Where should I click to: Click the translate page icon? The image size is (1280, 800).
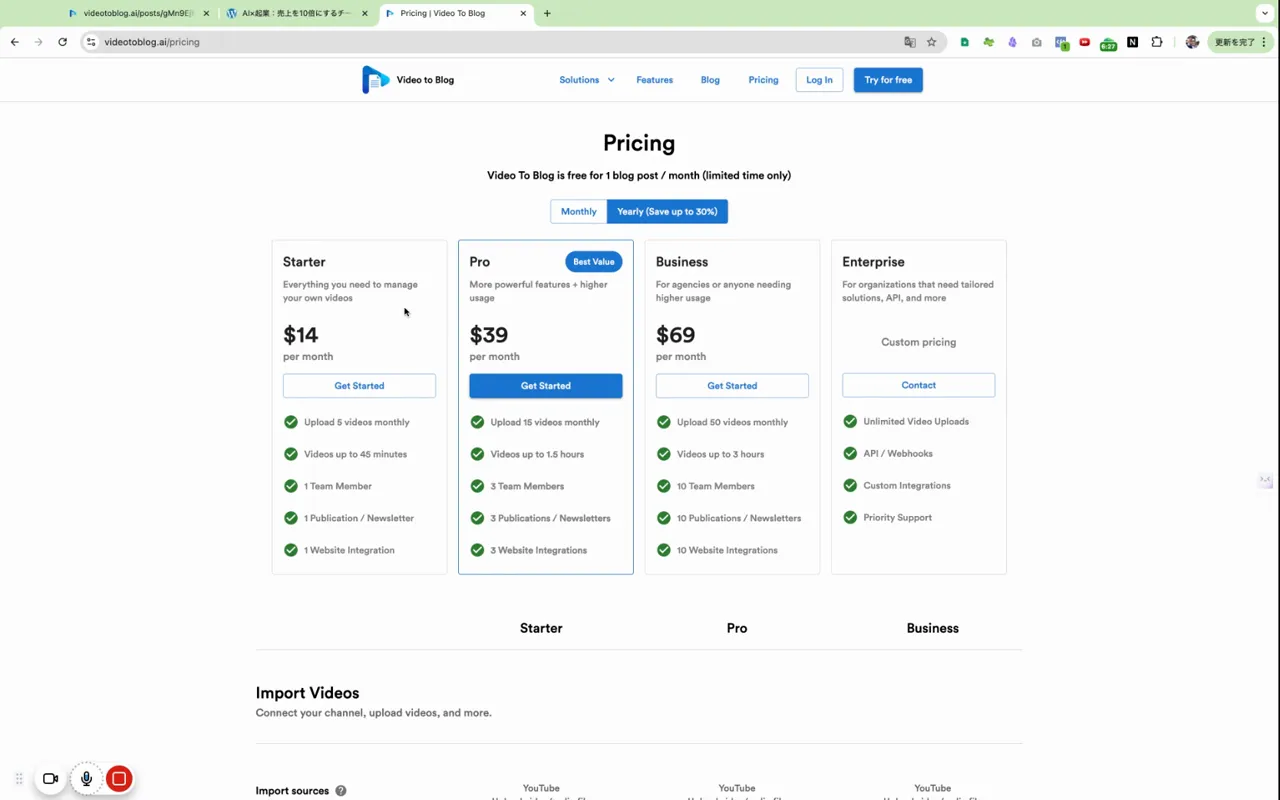tap(910, 42)
